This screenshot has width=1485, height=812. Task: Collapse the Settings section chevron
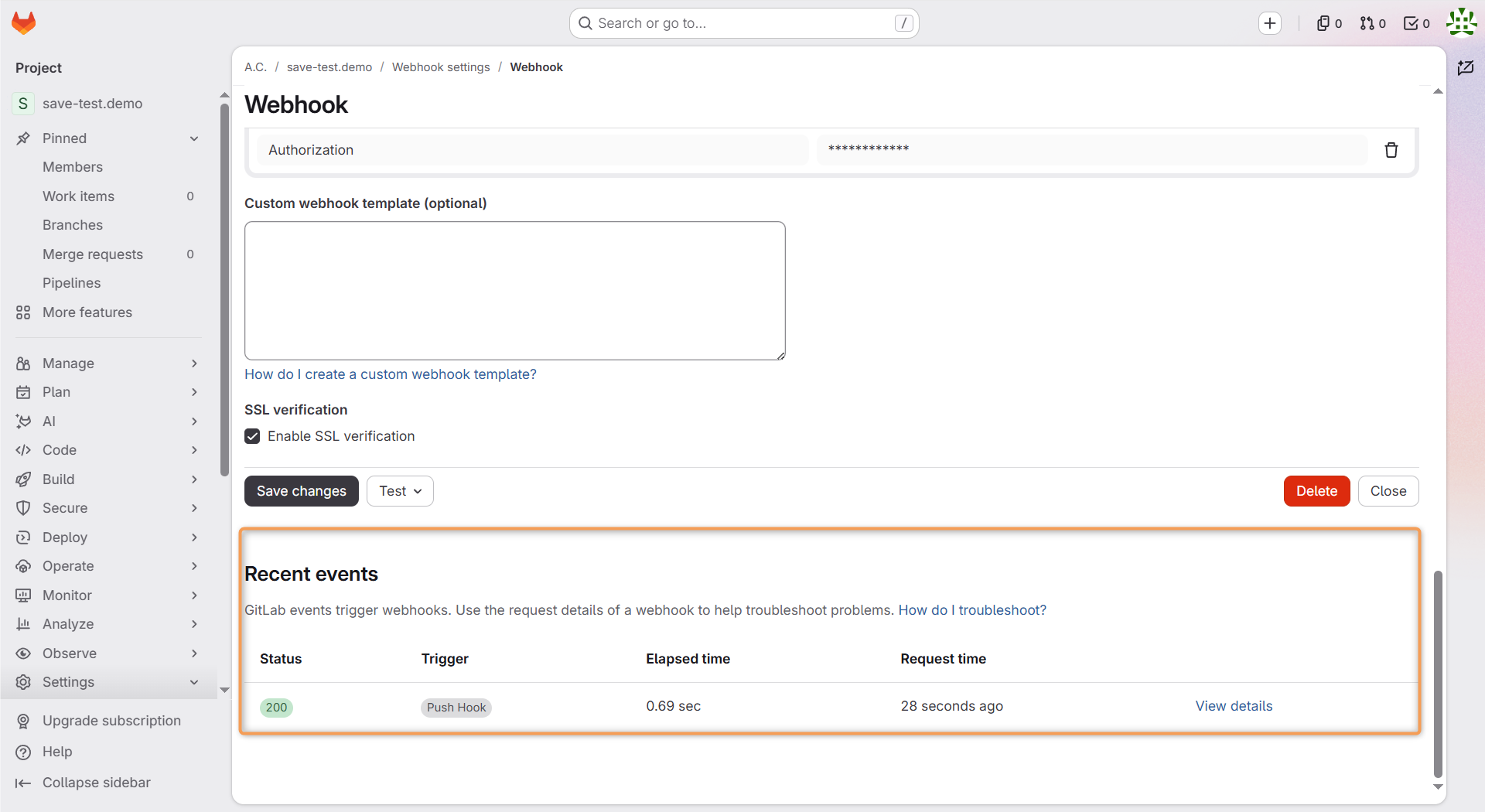pyautogui.click(x=194, y=682)
